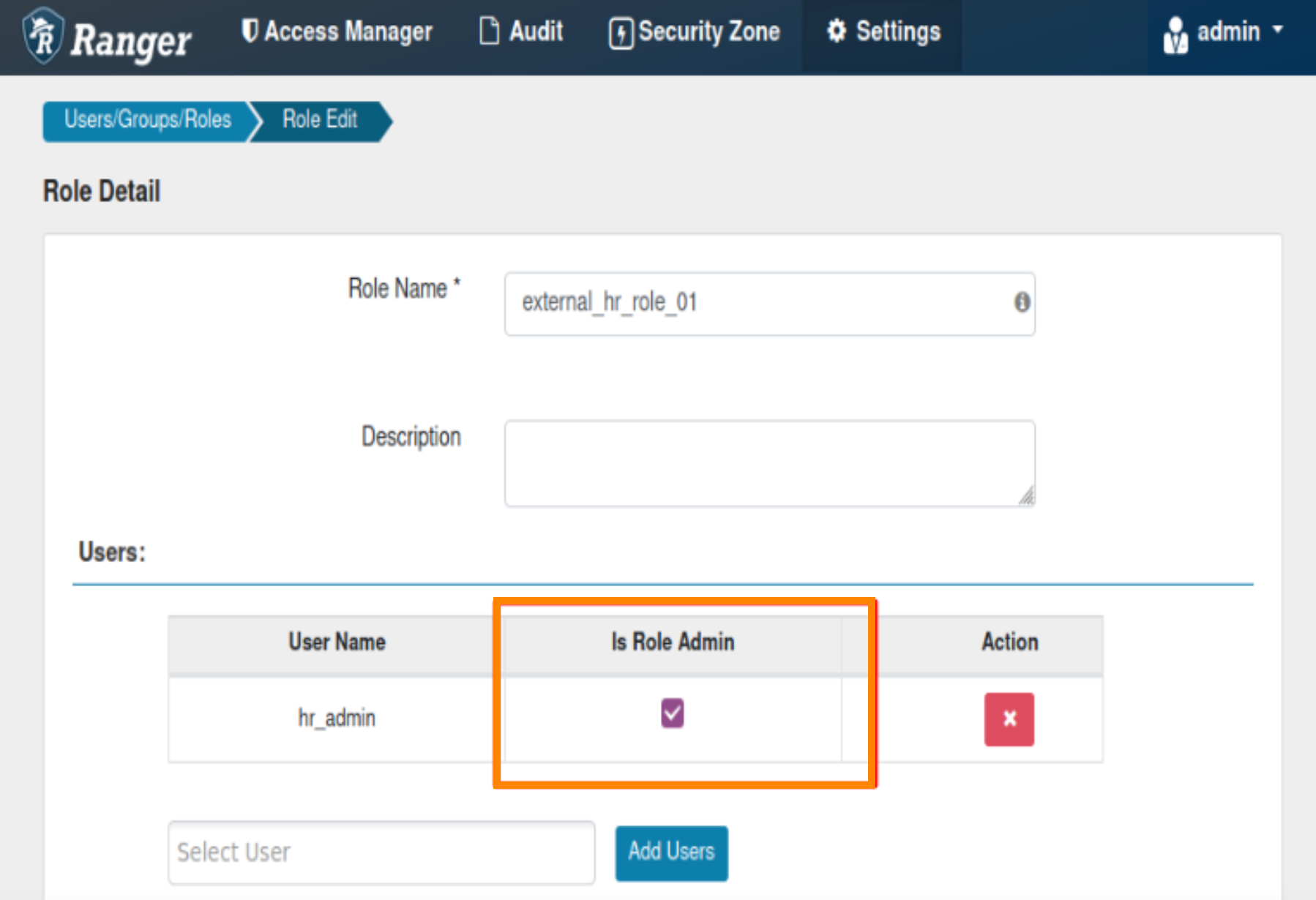Click the Settings gear icon
The height and width of the screenshot is (900, 1316).
pos(837,31)
